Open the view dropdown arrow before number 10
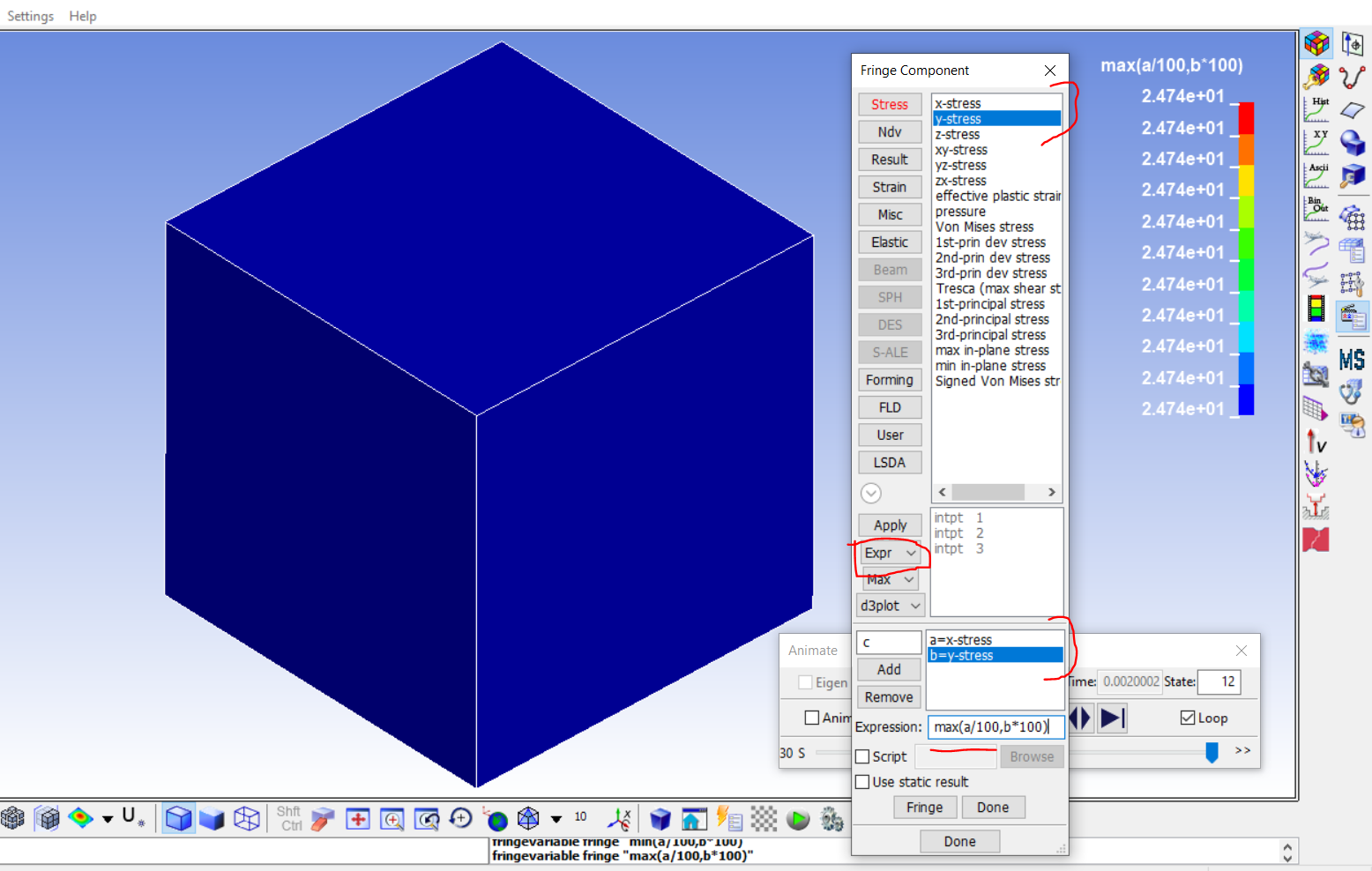This screenshot has height=871, width=1372. tap(556, 820)
